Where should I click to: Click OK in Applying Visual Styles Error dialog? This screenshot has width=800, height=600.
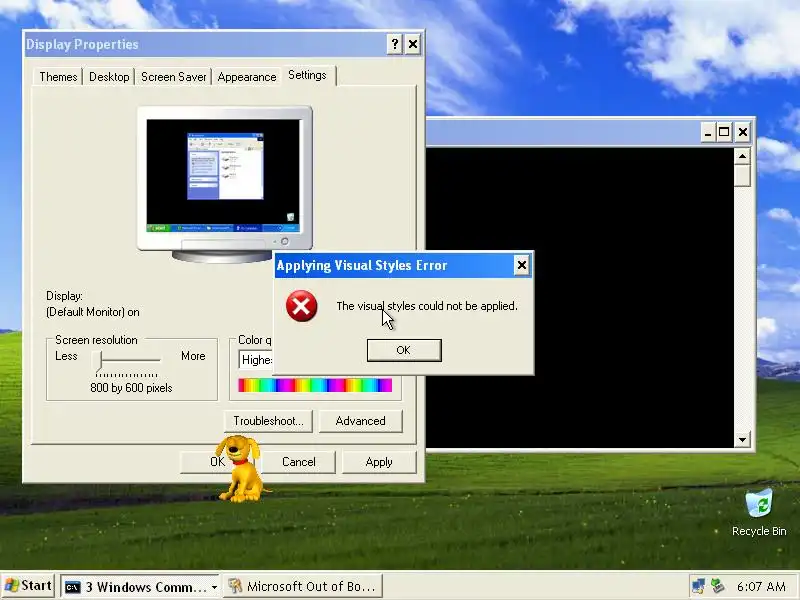(404, 350)
